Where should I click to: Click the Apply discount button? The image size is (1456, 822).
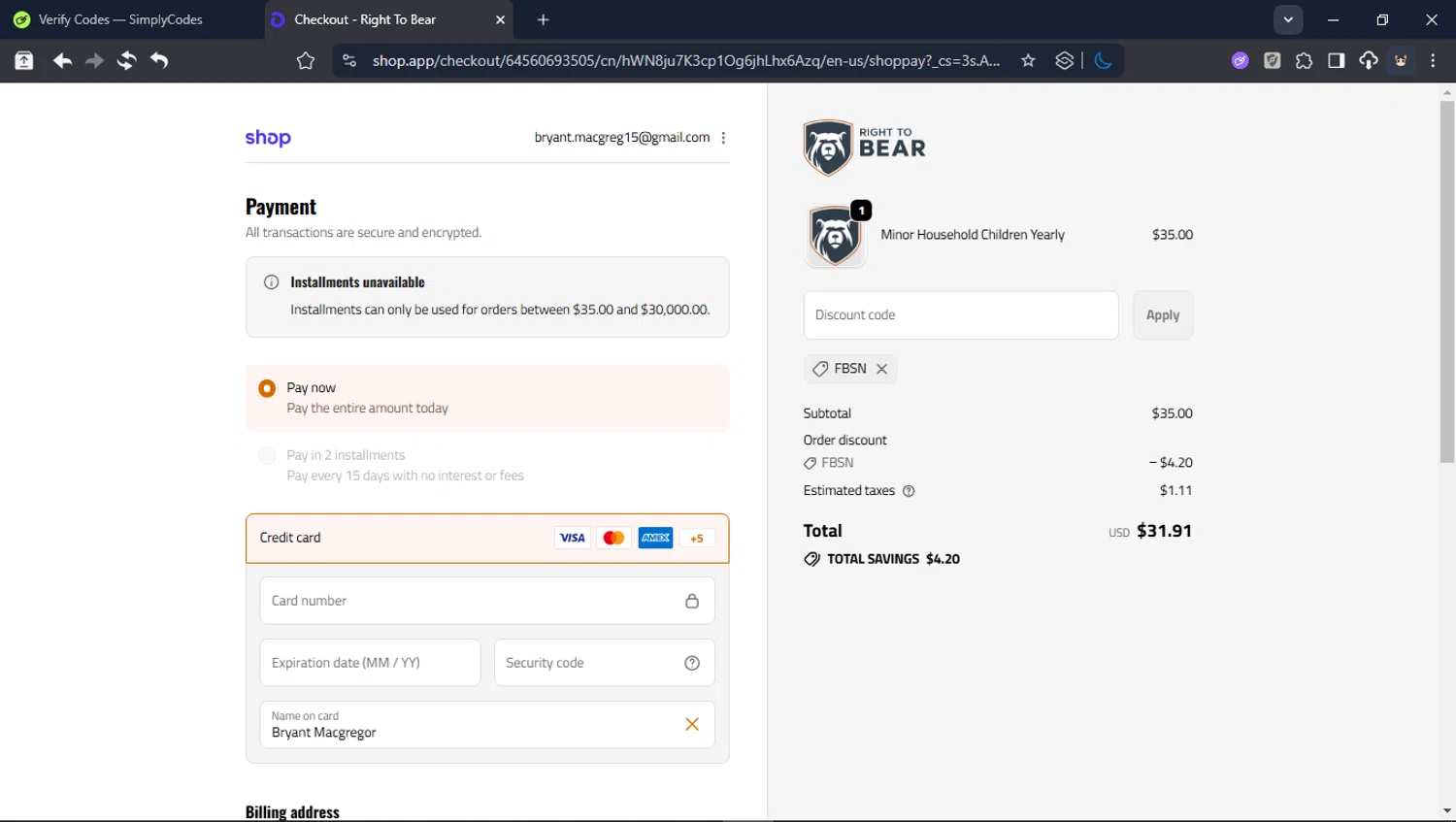pyautogui.click(x=1163, y=315)
